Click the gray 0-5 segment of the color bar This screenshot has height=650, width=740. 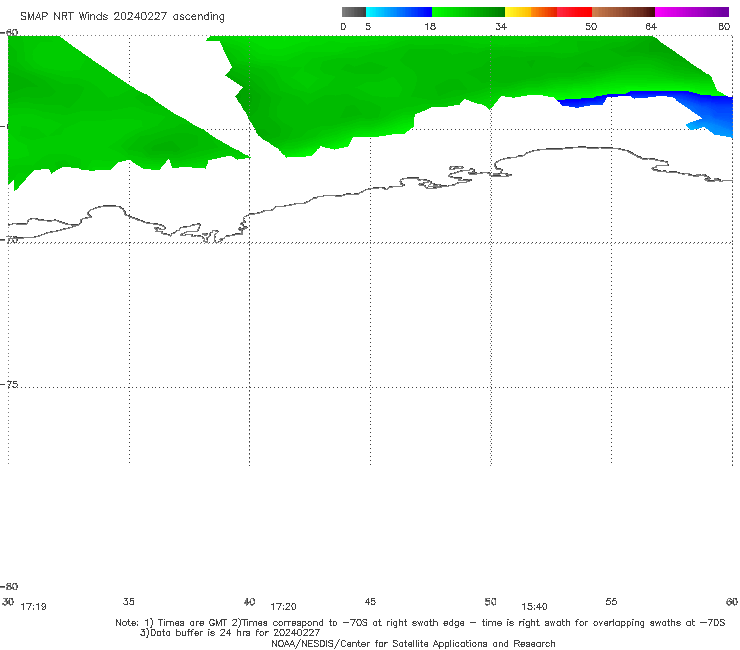(353, 12)
